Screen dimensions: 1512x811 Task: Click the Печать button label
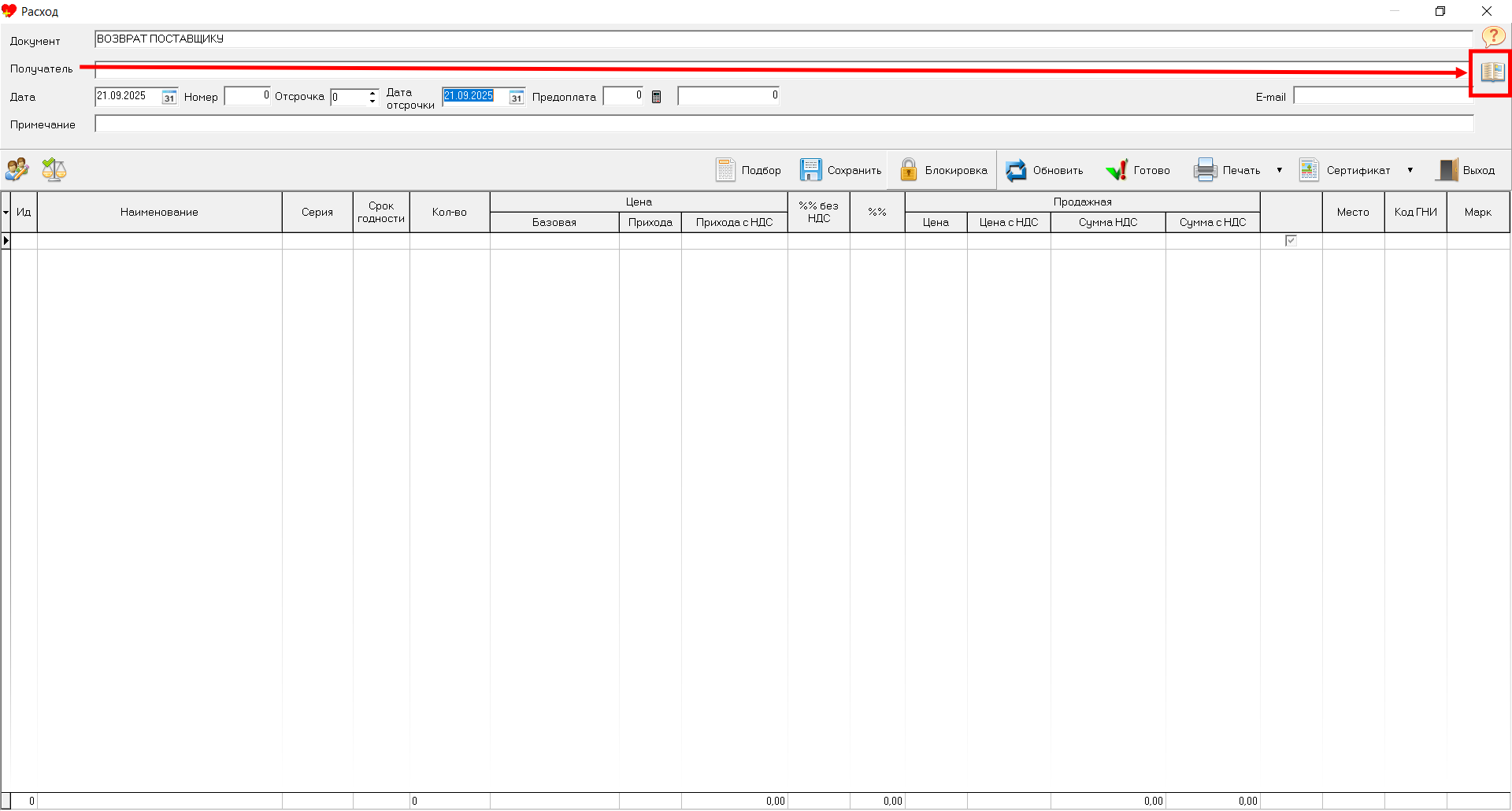(x=1241, y=170)
